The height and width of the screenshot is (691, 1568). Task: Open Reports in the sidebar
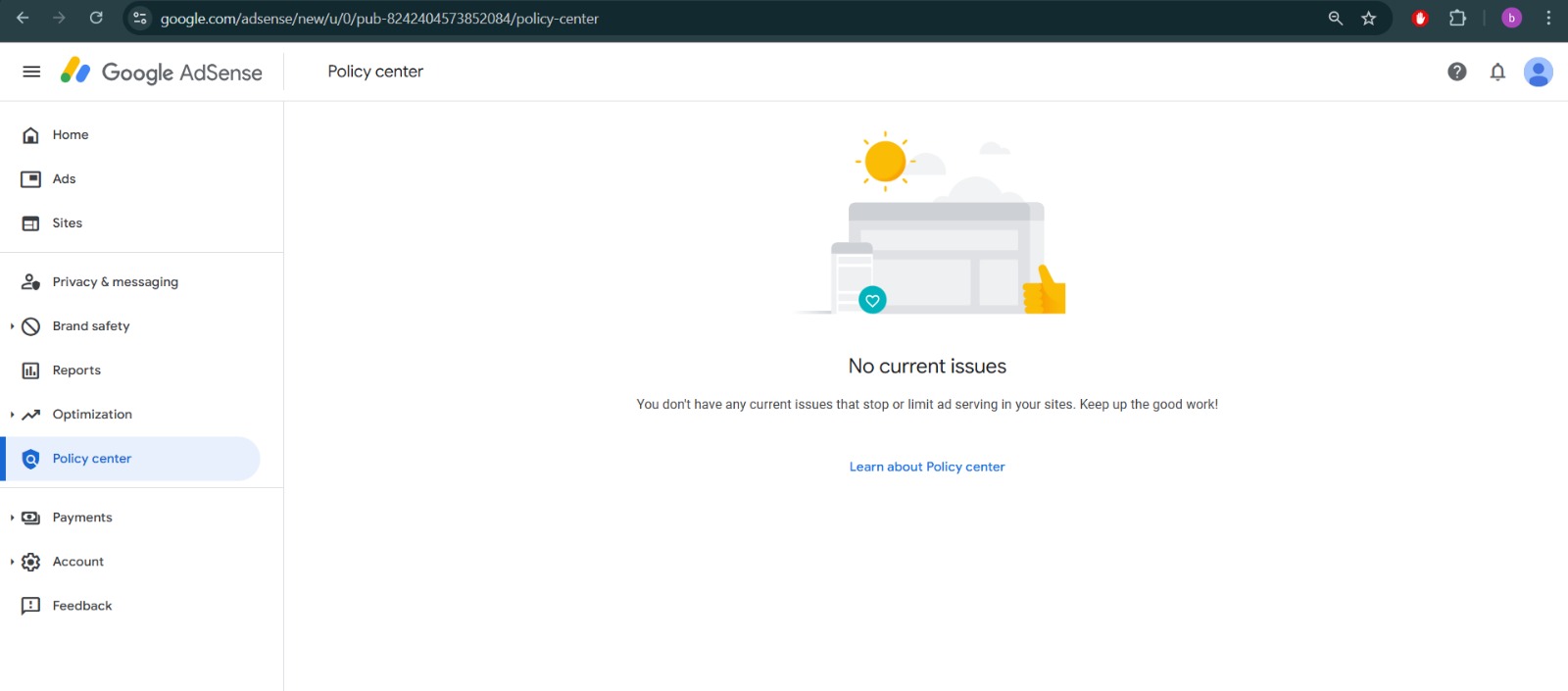(132, 370)
